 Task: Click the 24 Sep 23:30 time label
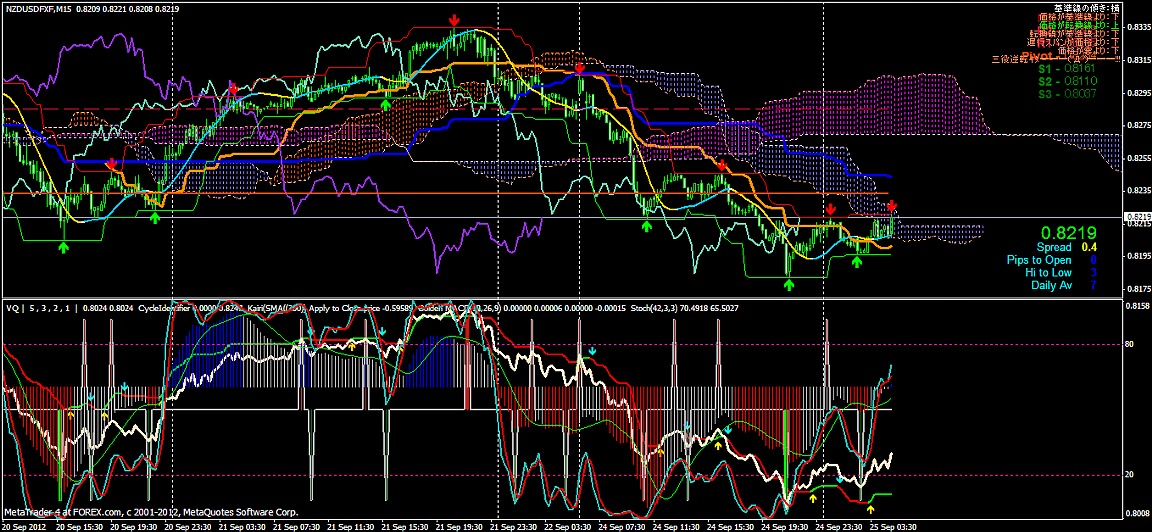(x=838, y=526)
